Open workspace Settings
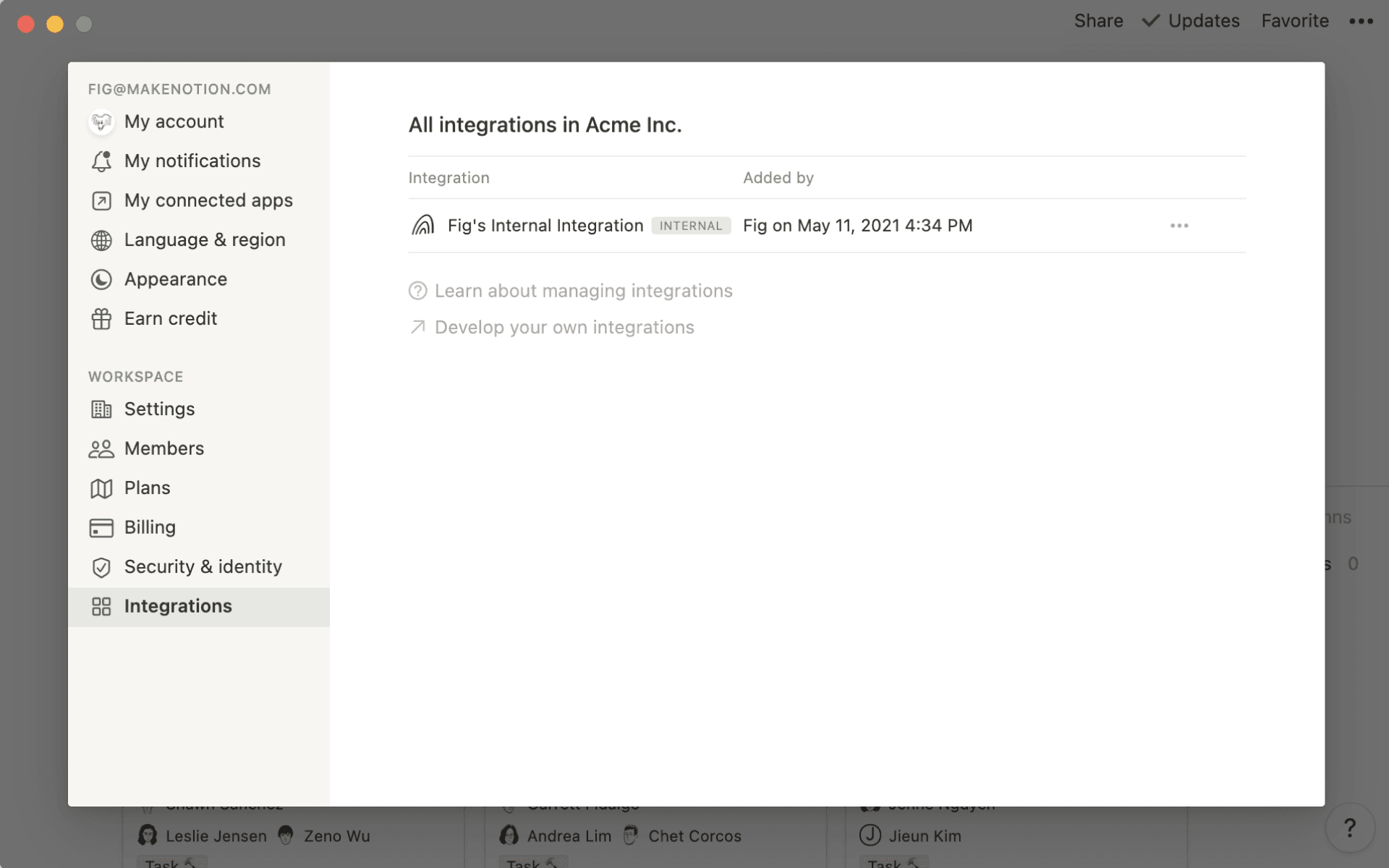This screenshot has width=1389, height=868. tap(159, 409)
